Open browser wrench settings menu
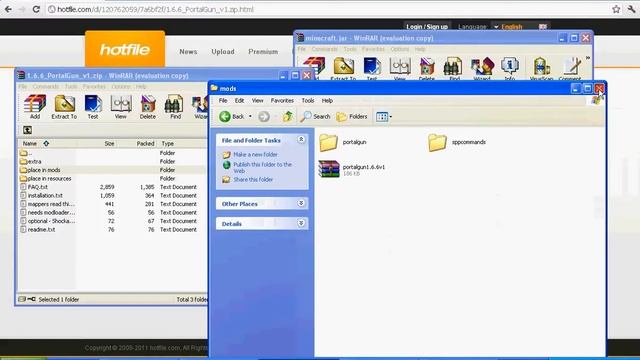Screen dimensions: 640x360 point(632,9)
